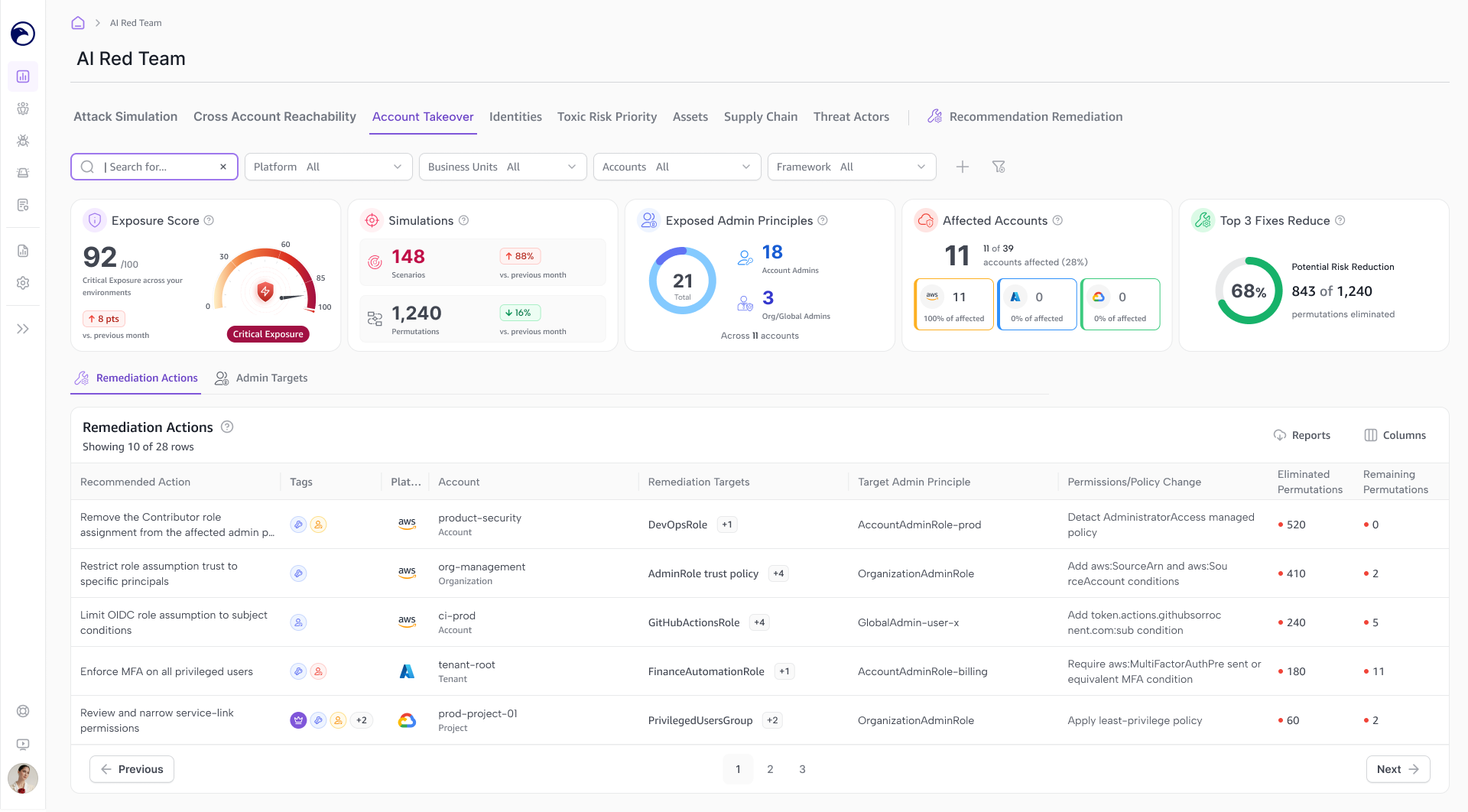Switch to Cross Account Reachability tab
This screenshot has width=1468, height=812.
274,116
